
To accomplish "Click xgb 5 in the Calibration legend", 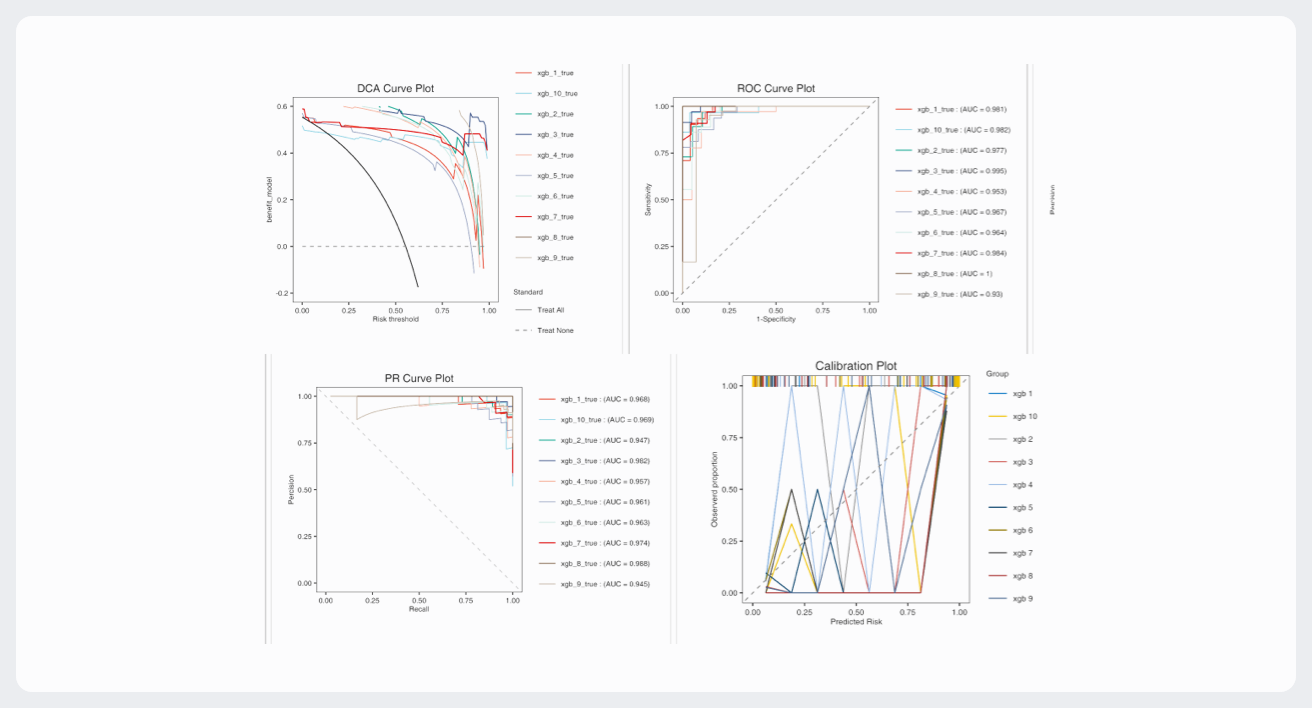I will point(1023,508).
